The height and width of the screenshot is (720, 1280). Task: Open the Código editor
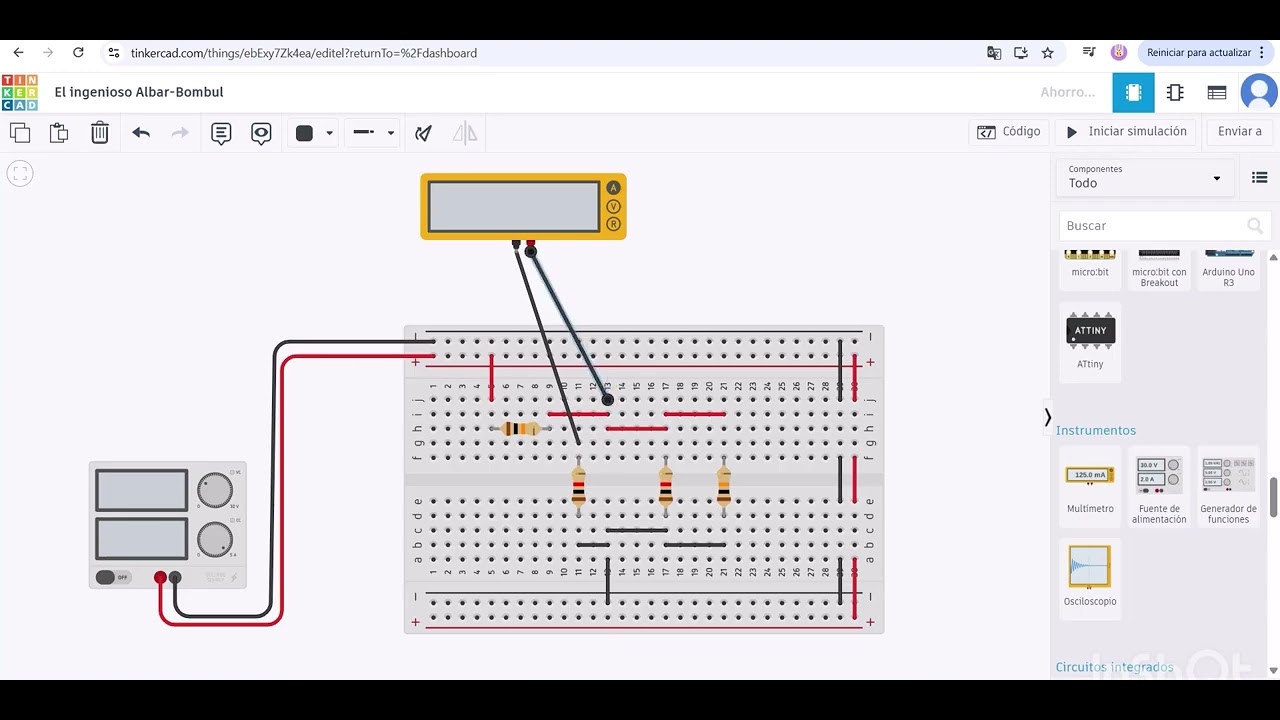[x=1009, y=132]
